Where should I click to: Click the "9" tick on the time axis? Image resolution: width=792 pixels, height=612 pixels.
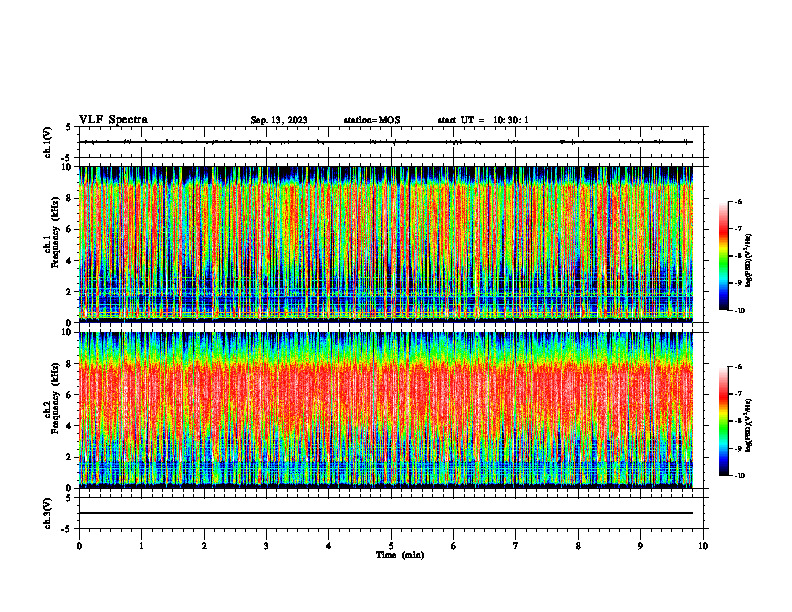[640, 546]
